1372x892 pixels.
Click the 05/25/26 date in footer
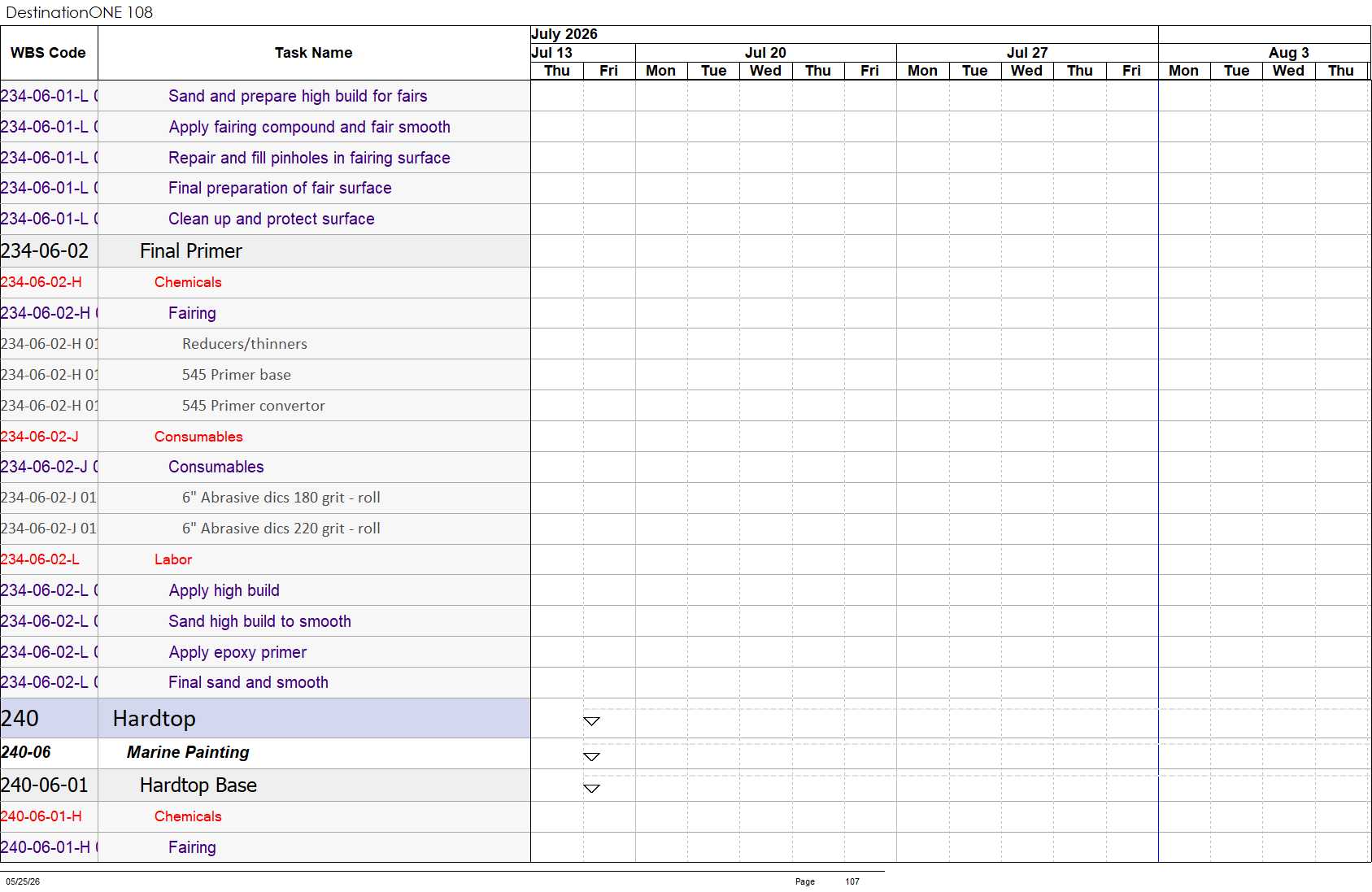[x=23, y=881]
